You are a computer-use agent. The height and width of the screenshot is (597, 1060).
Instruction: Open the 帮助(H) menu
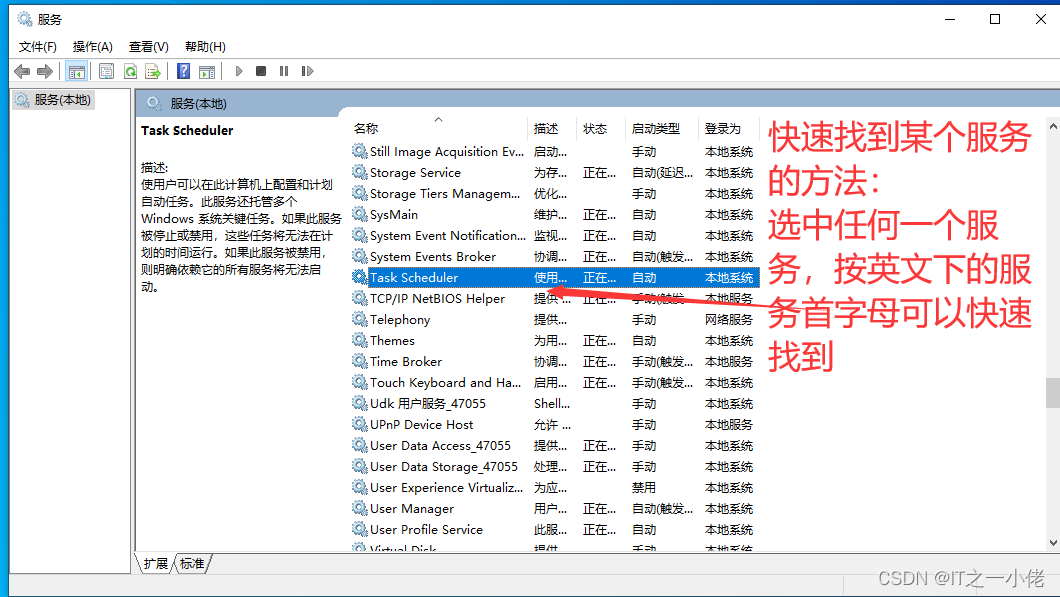pyautogui.click(x=206, y=47)
